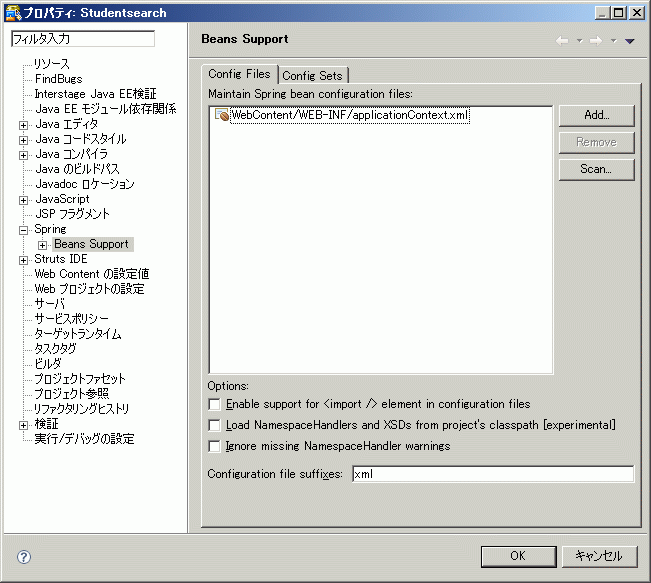Select FindBugs in the tree

tap(59, 79)
